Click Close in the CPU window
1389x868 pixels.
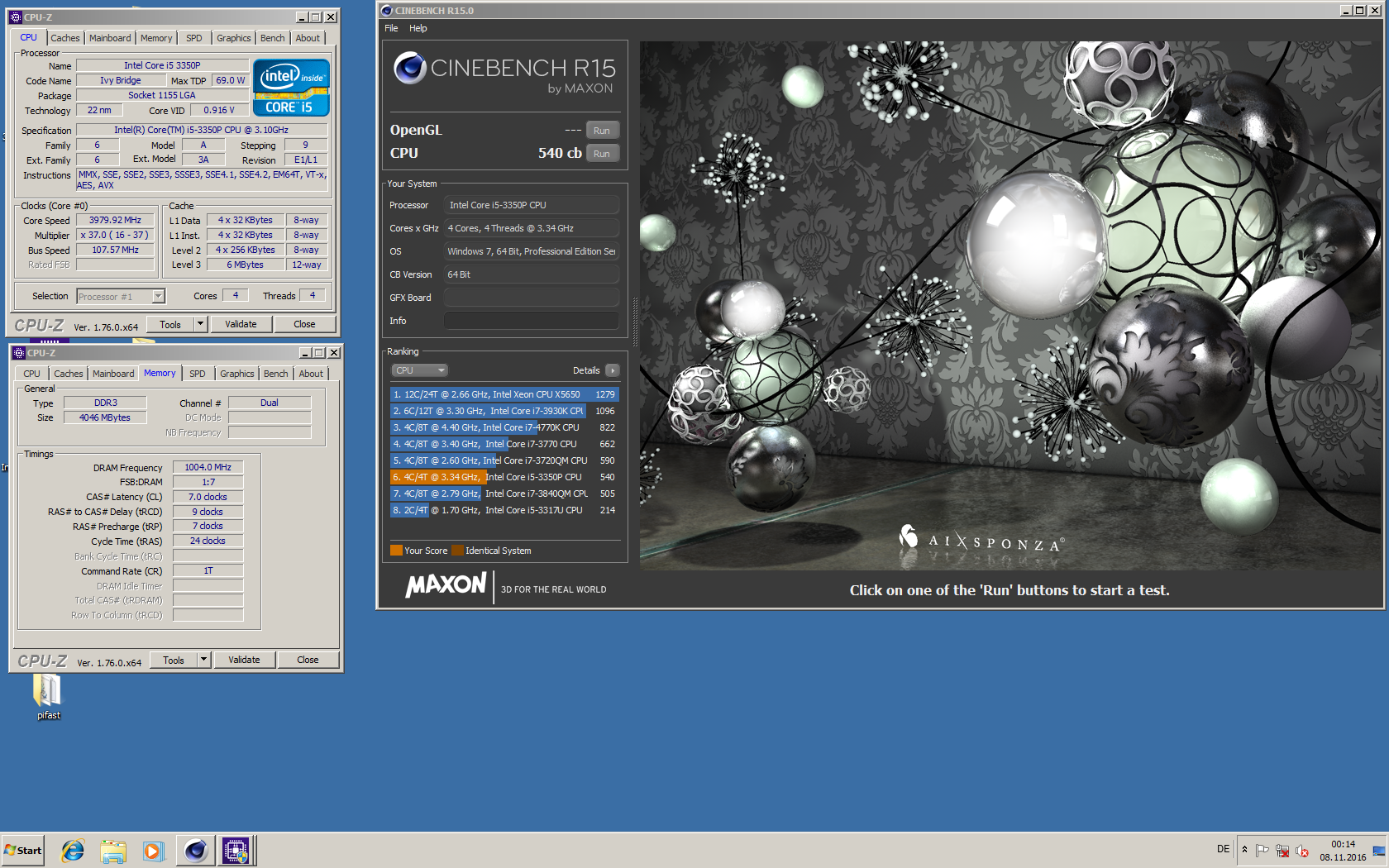304,324
